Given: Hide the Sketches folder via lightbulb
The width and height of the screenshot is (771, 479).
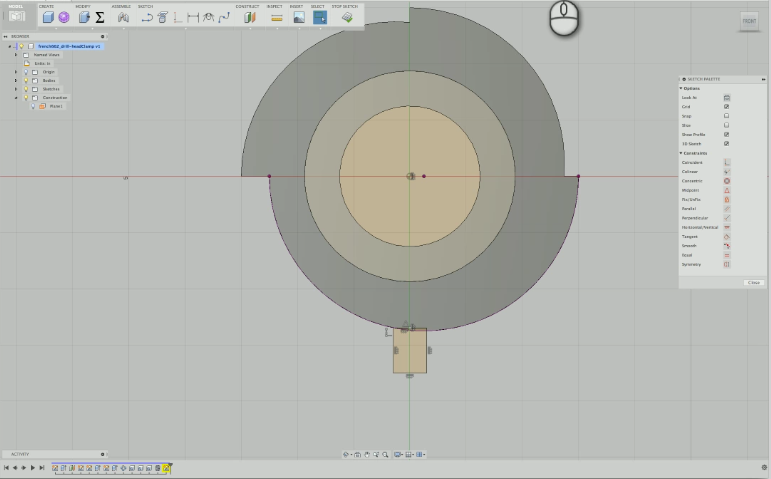Looking at the screenshot, I should click(x=26, y=89).
